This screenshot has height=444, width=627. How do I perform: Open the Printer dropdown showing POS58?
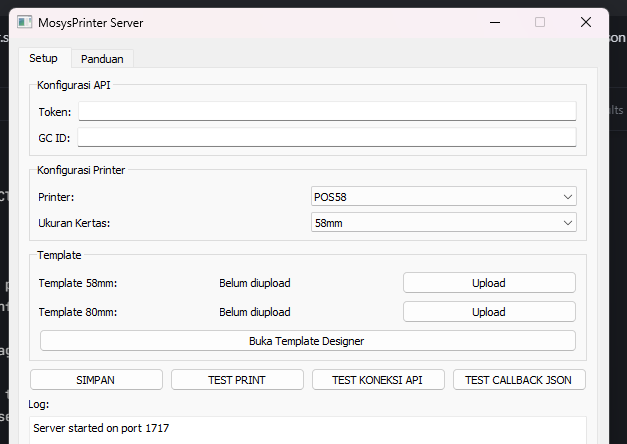pyautogui.click(x=443, y=196)
